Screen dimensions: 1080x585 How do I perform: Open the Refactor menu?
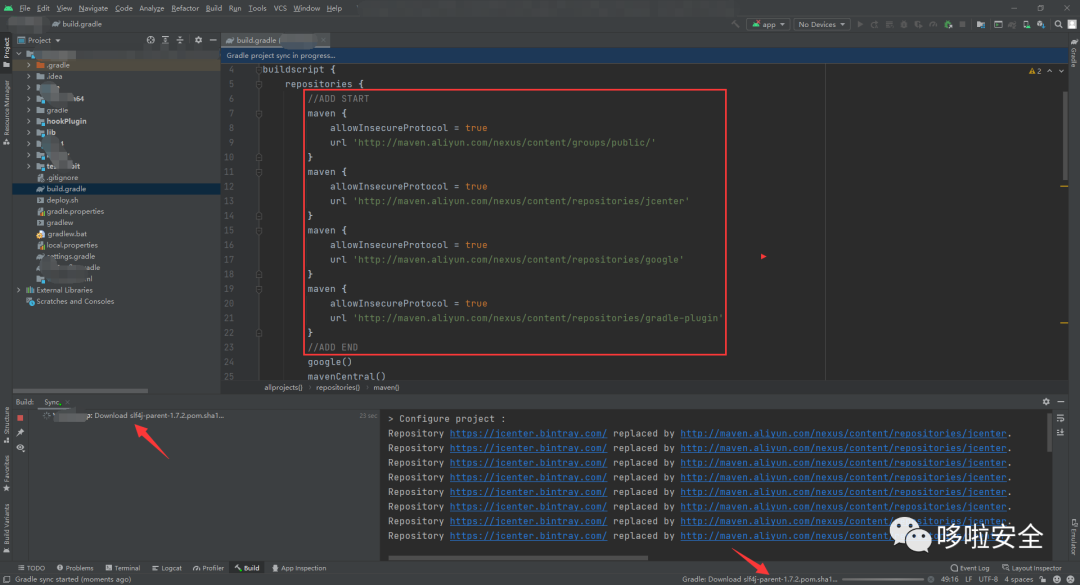pyautogui.click(x=185, y=8)
